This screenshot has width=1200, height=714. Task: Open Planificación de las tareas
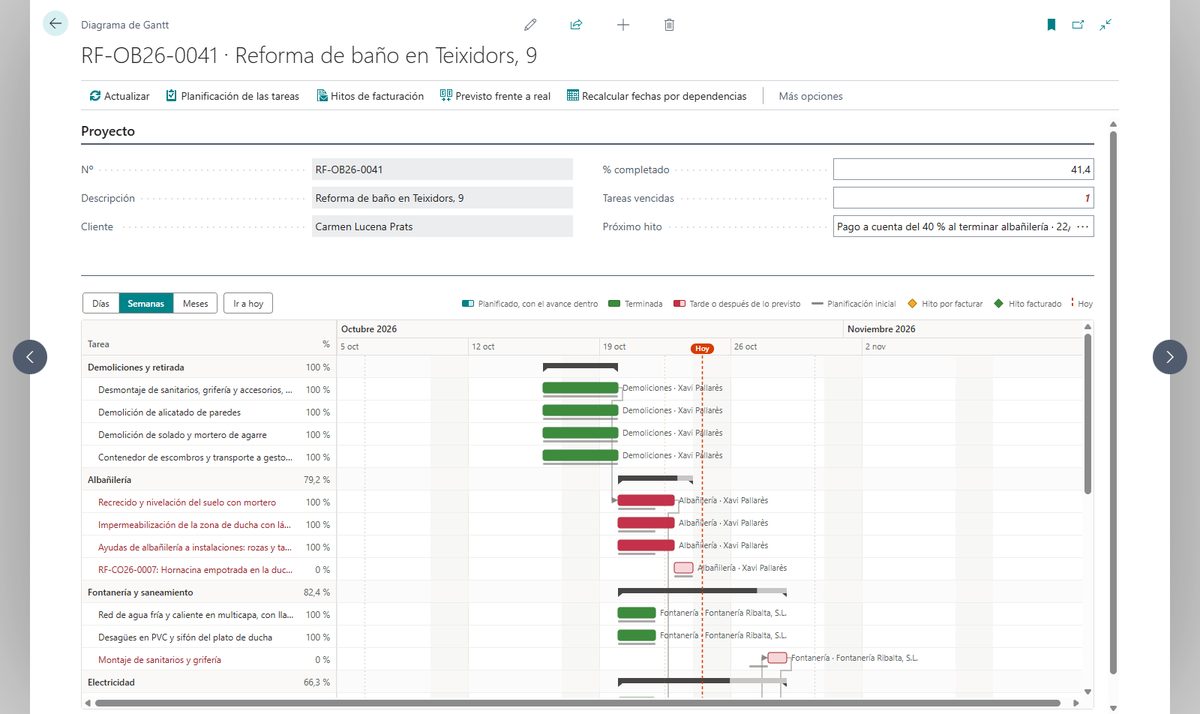232,96
